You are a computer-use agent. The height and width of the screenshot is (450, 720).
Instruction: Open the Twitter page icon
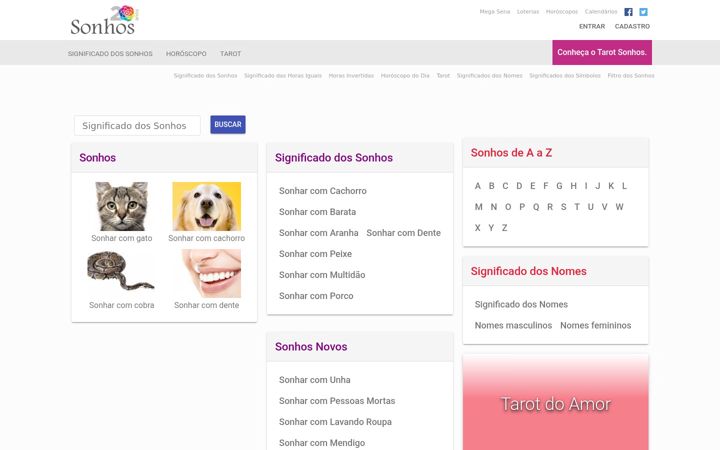pos(643,12)
